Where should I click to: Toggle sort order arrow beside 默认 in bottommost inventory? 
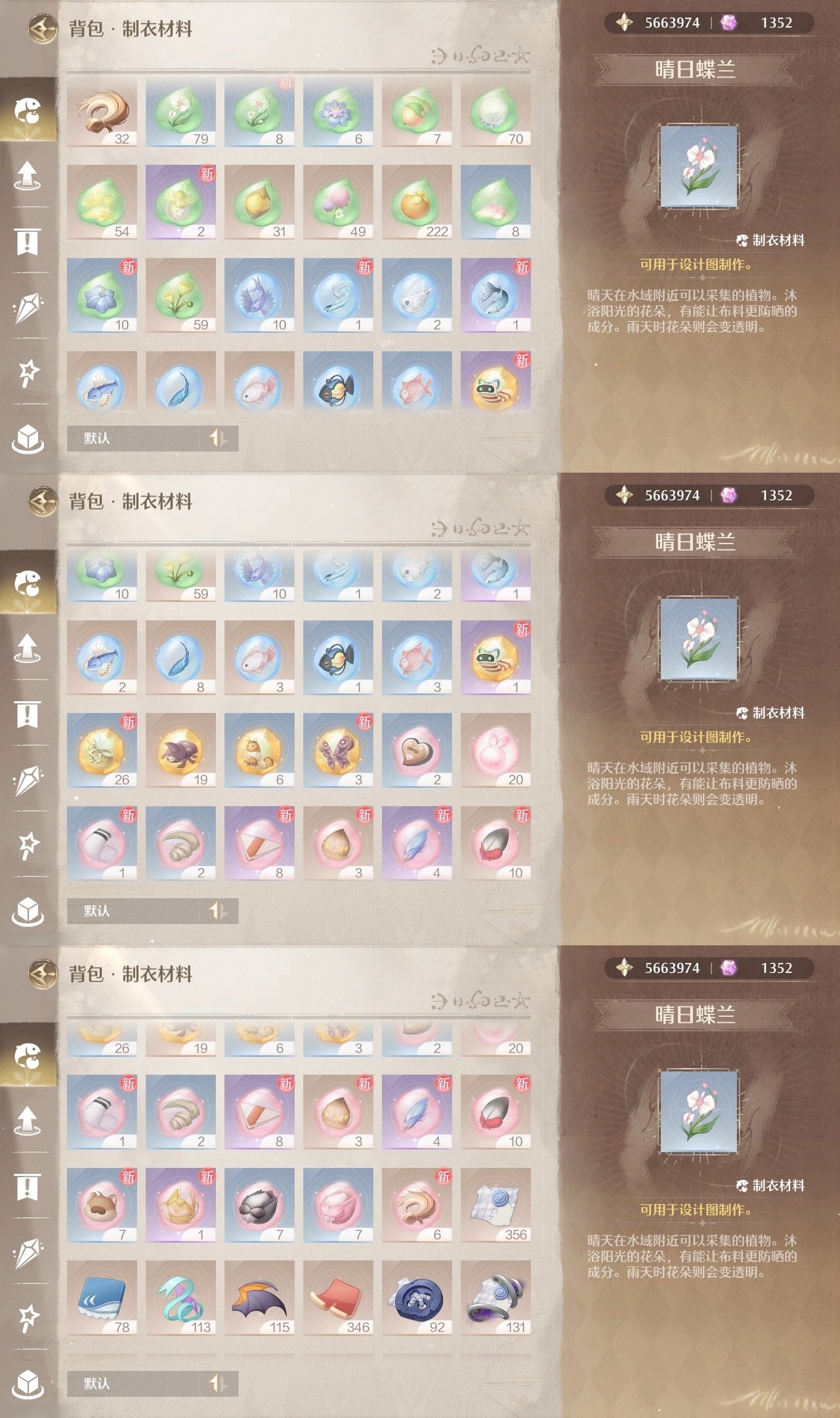click(217, 1383)
